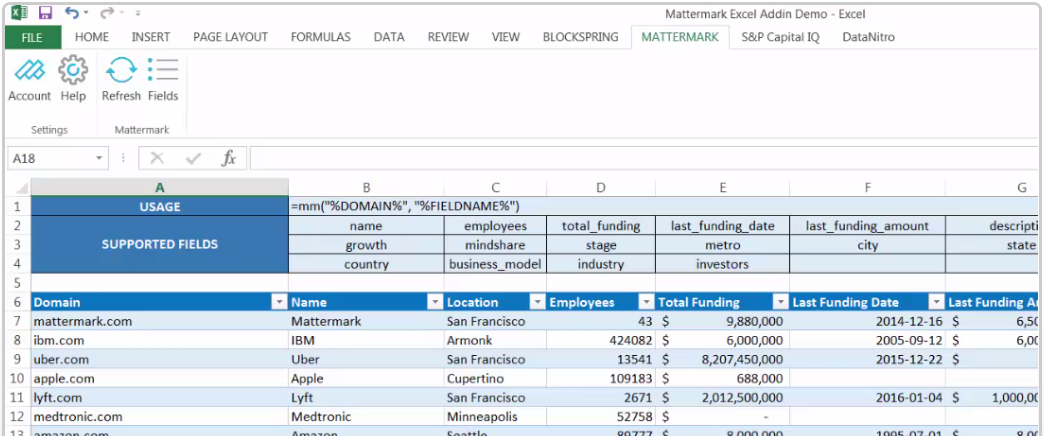
Task: Click inside the formula bar input field
Action: click(x=640, y=158)
